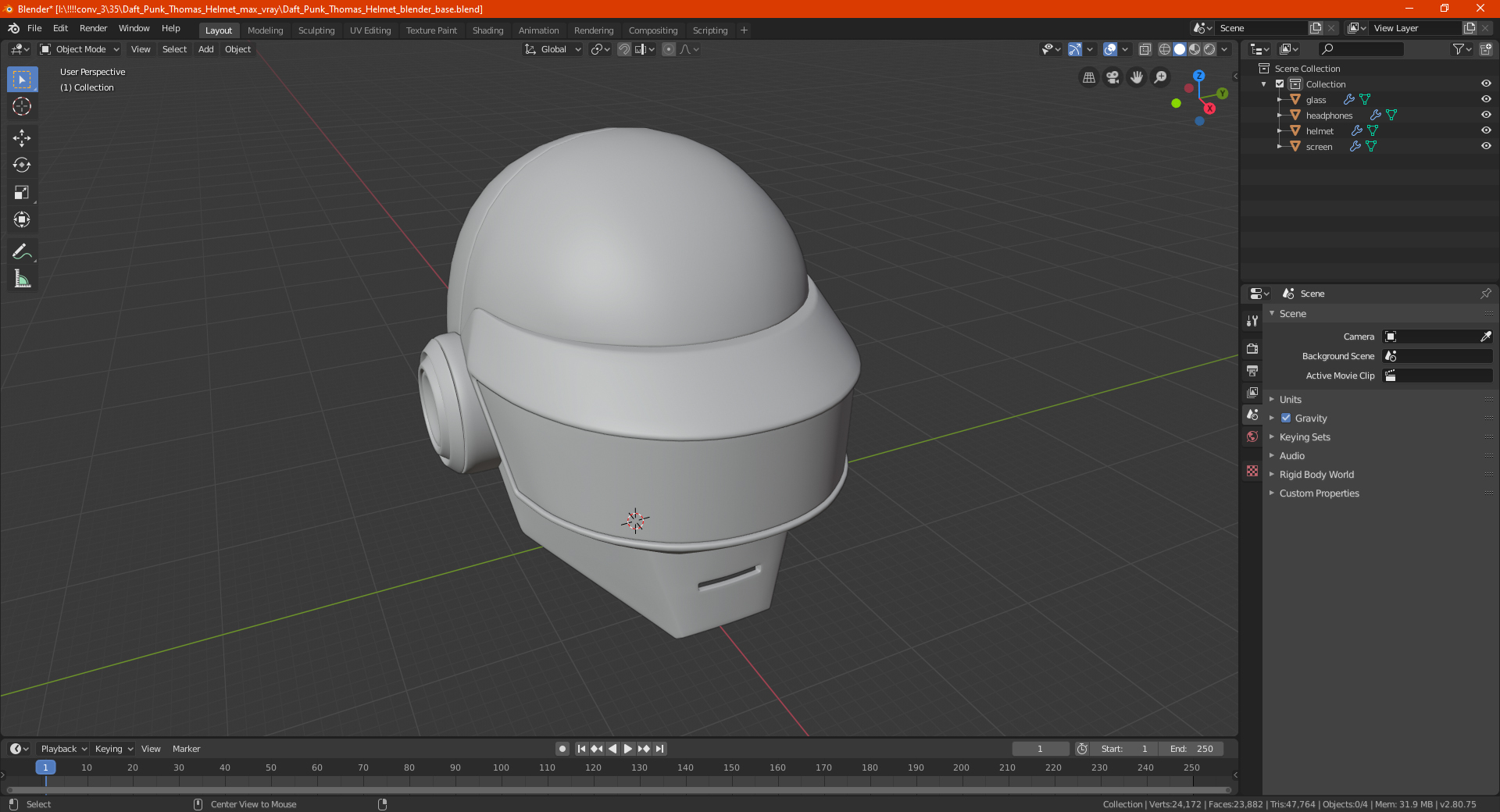
Task: Open the Playback dropdown in timeline
Action: [63, 749]
